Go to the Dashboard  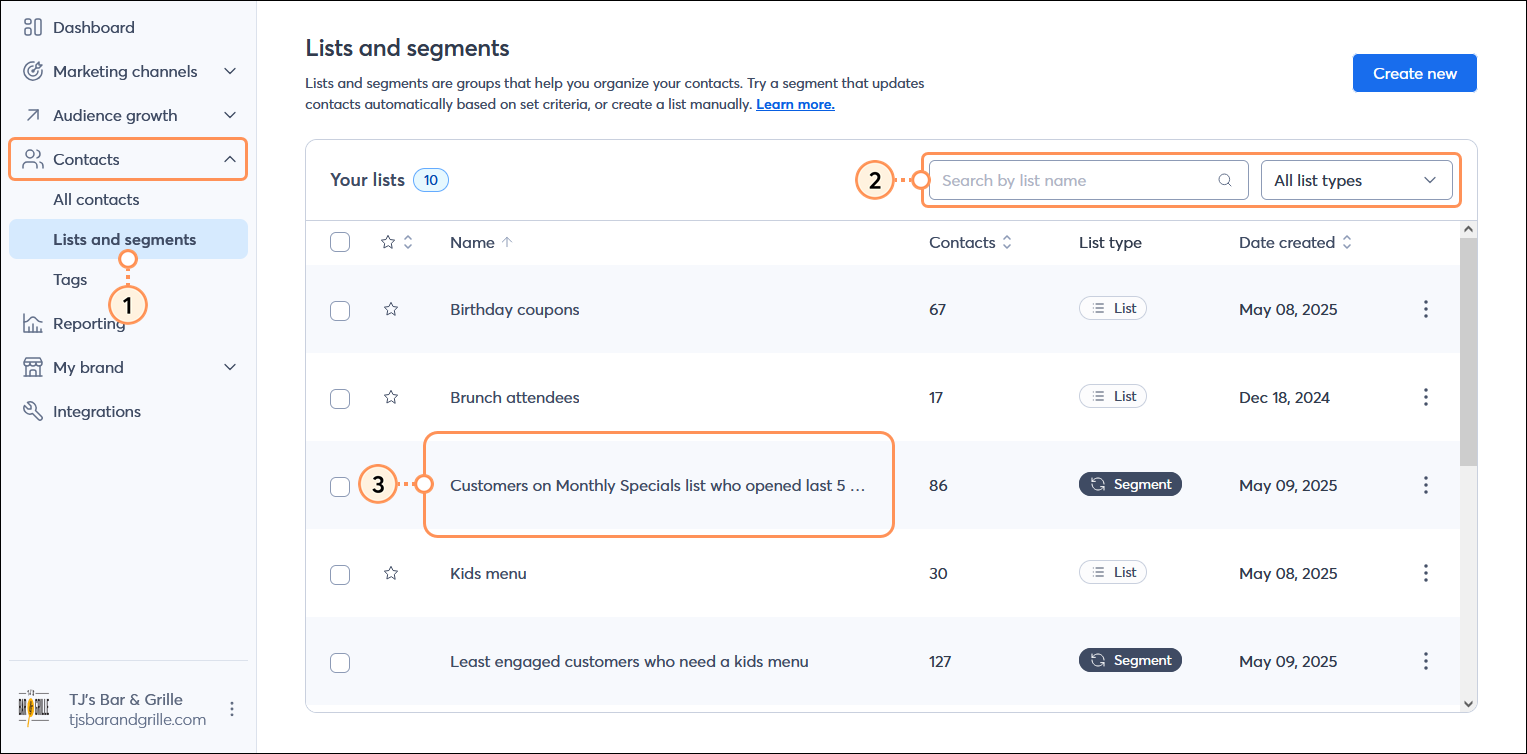click(94, 27)
